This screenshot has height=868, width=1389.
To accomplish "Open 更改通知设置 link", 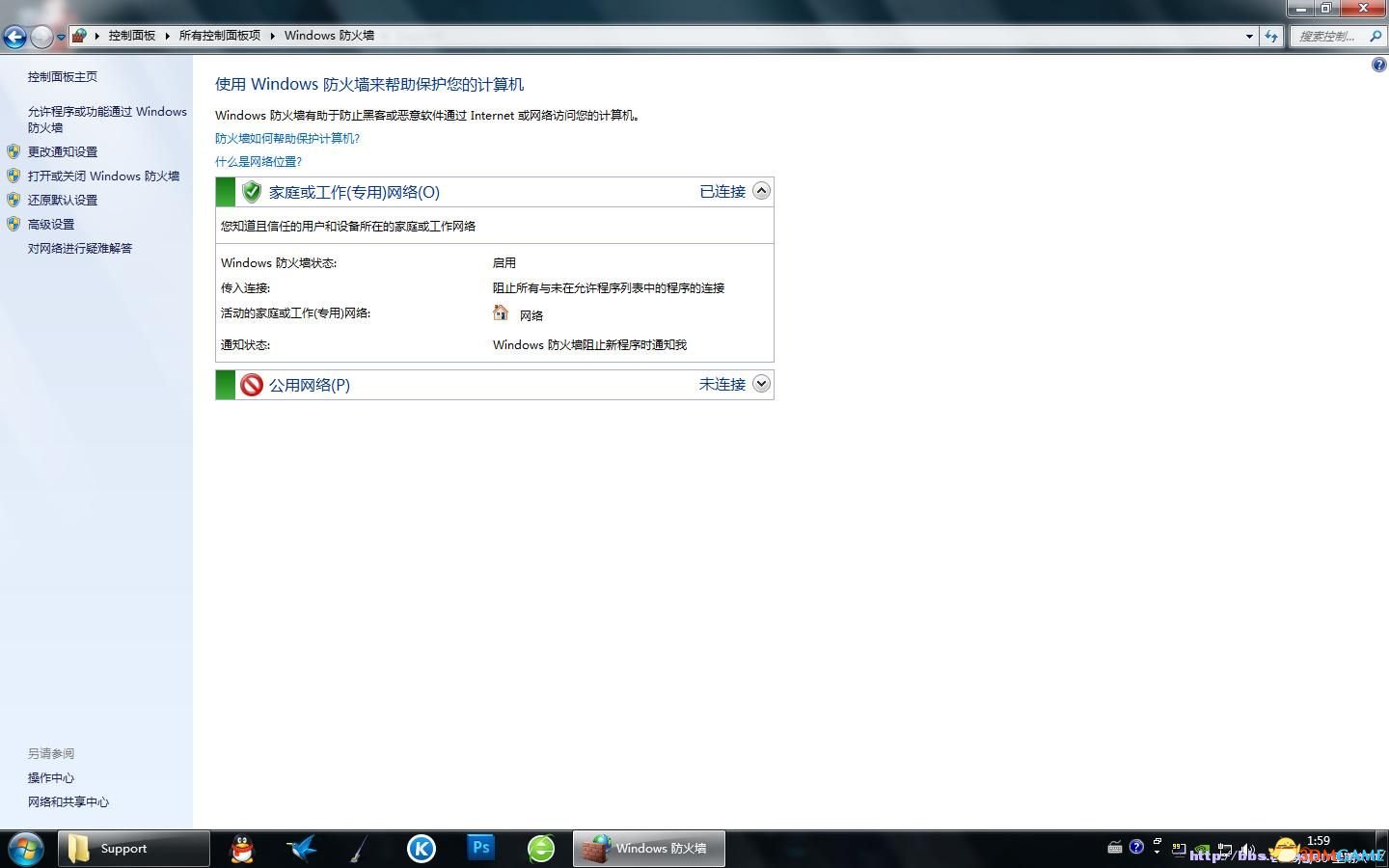I will pyautogui.click(x=63, y=151).
